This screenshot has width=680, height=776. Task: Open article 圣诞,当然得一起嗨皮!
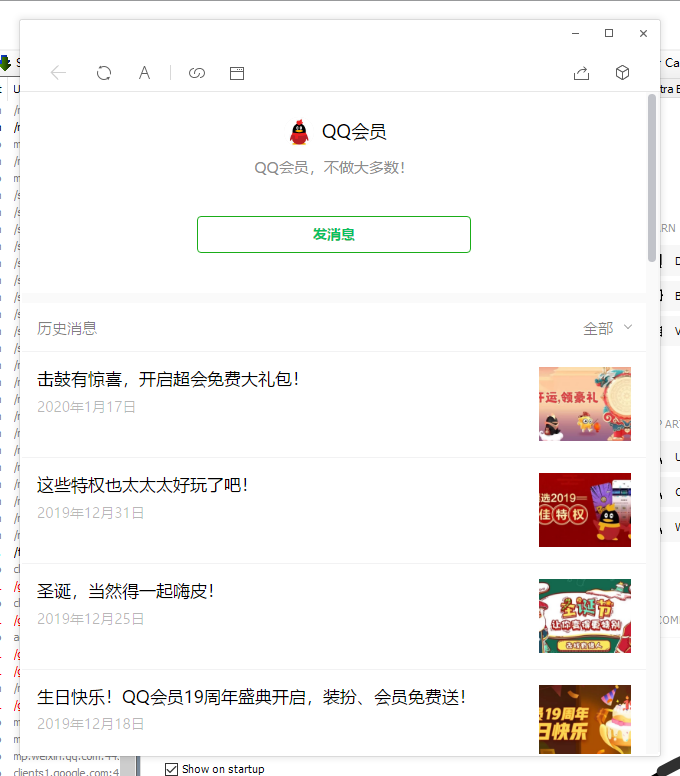(126, 591)
